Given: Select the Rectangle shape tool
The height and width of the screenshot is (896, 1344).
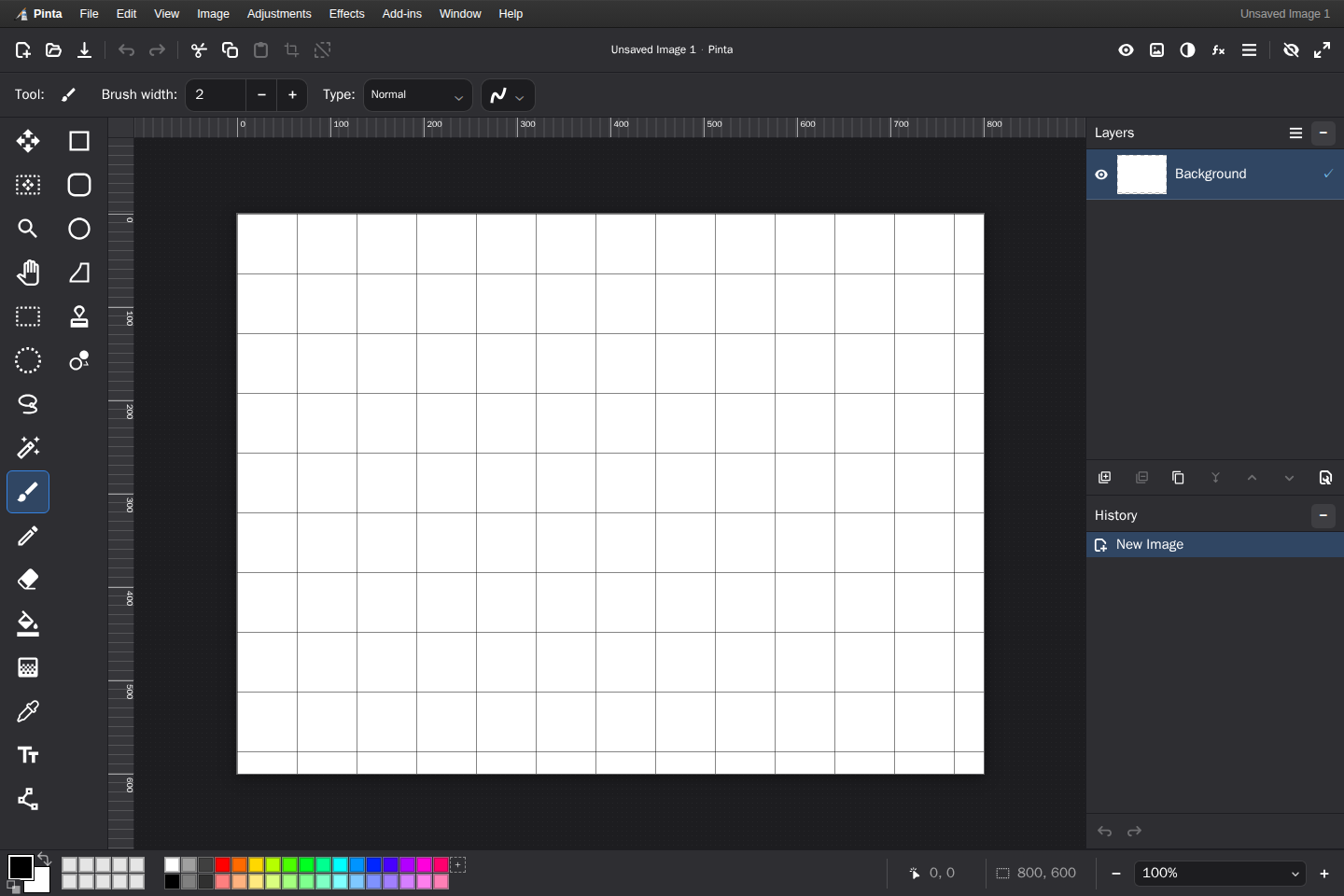Looking at the screenshot, I should (x=79, y=141).
